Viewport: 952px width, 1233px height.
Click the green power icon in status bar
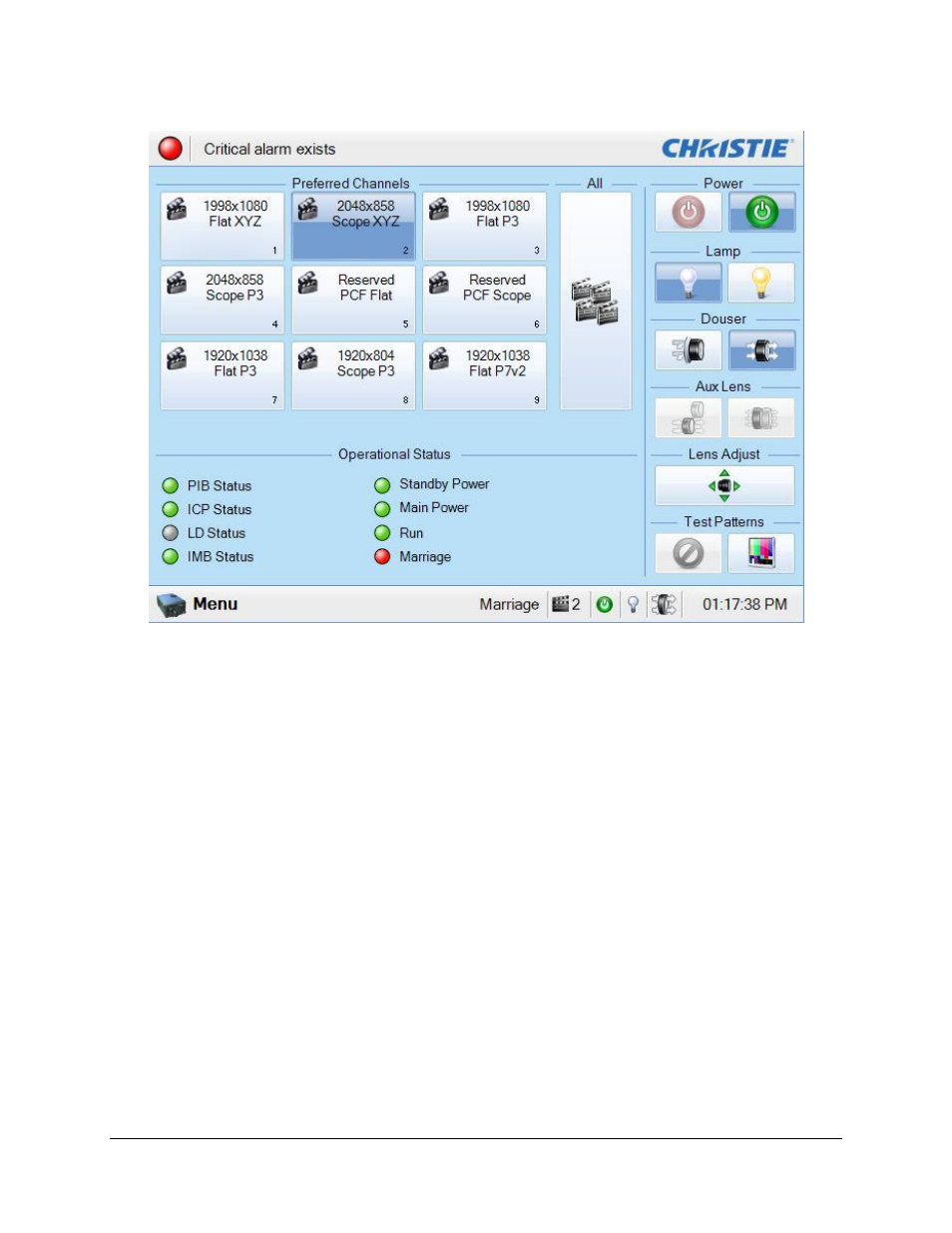pos(605,604)
